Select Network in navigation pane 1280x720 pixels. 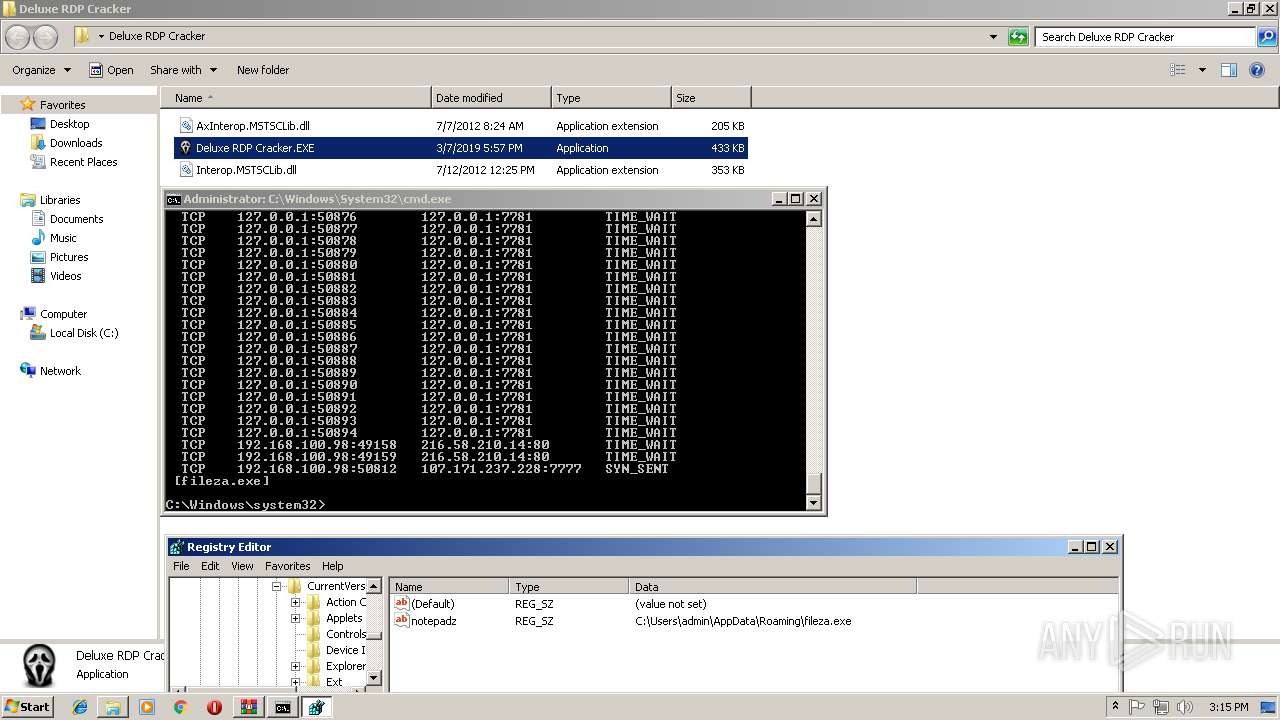click(51, 371)
